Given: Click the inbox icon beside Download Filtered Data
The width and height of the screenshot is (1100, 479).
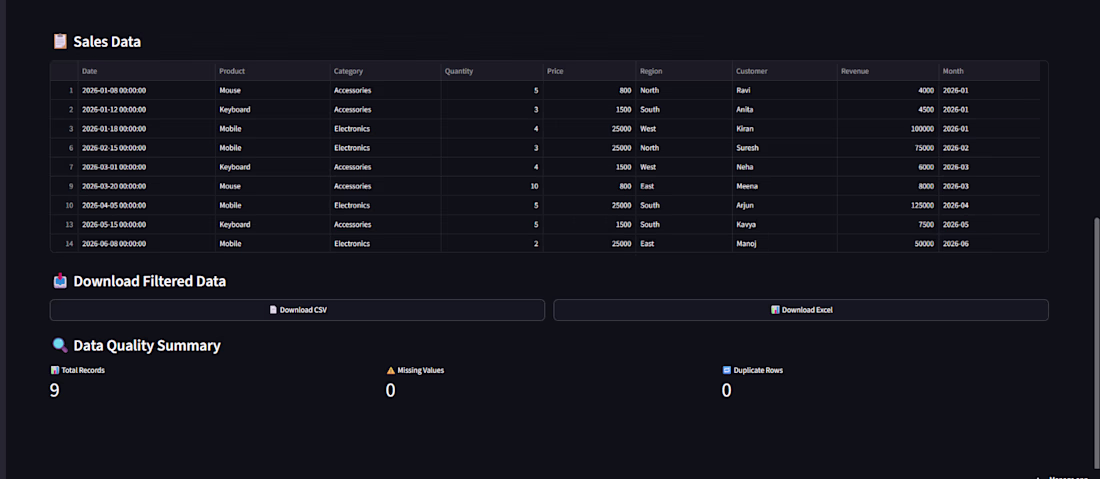Looking at the screenshot, I should (60, 281).
